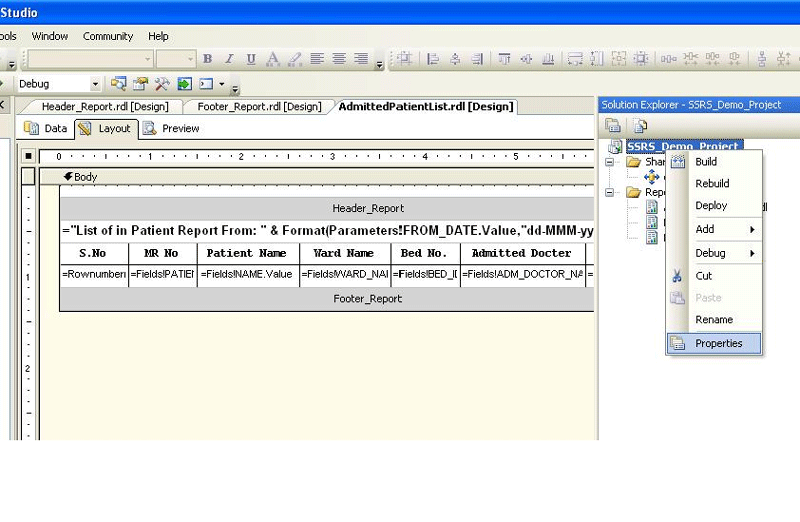Open the Help menu
This screenshot has width=800, height=522.
[158, 36]
